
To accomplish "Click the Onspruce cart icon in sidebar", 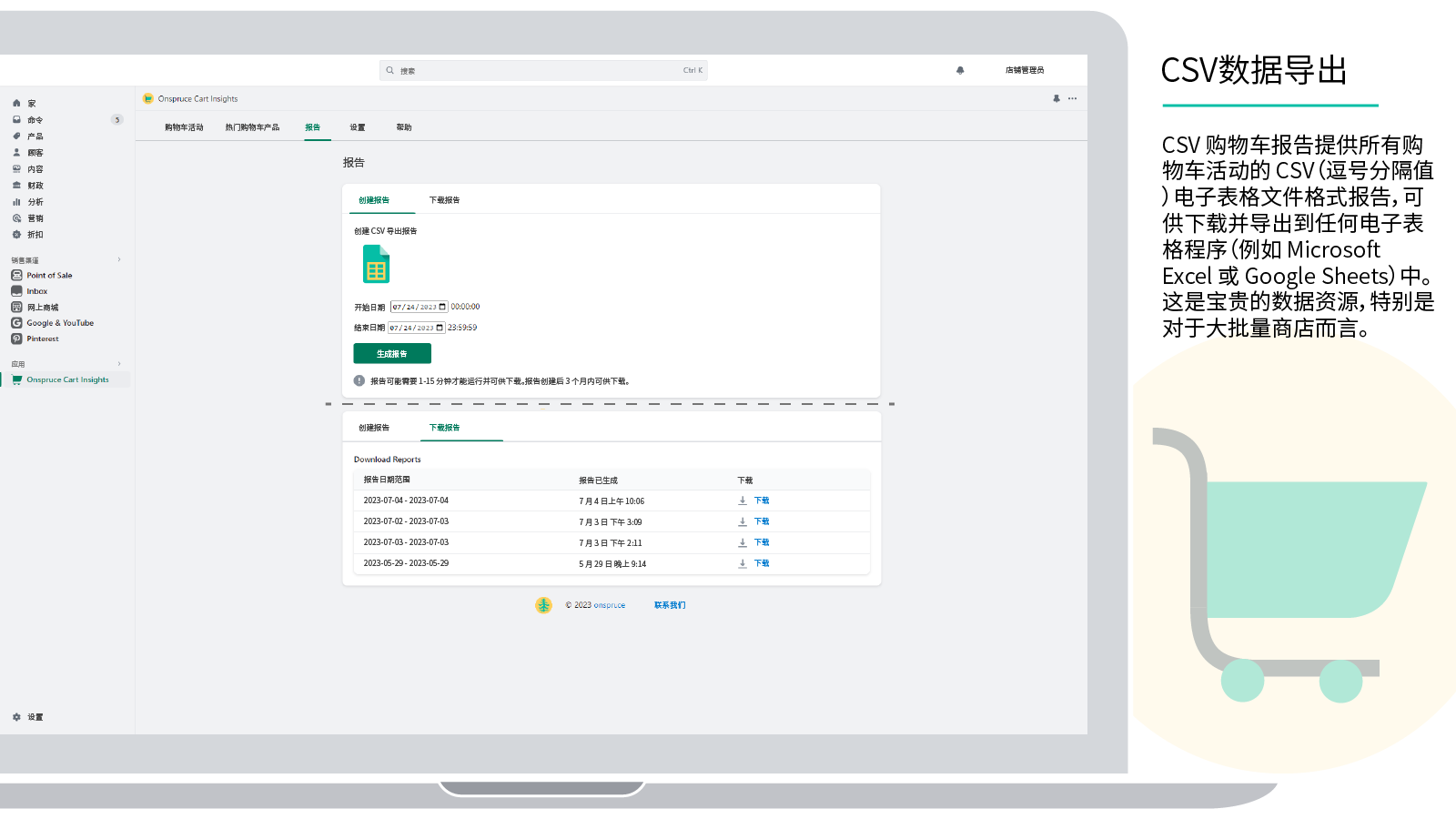I will tap(16, 379).
